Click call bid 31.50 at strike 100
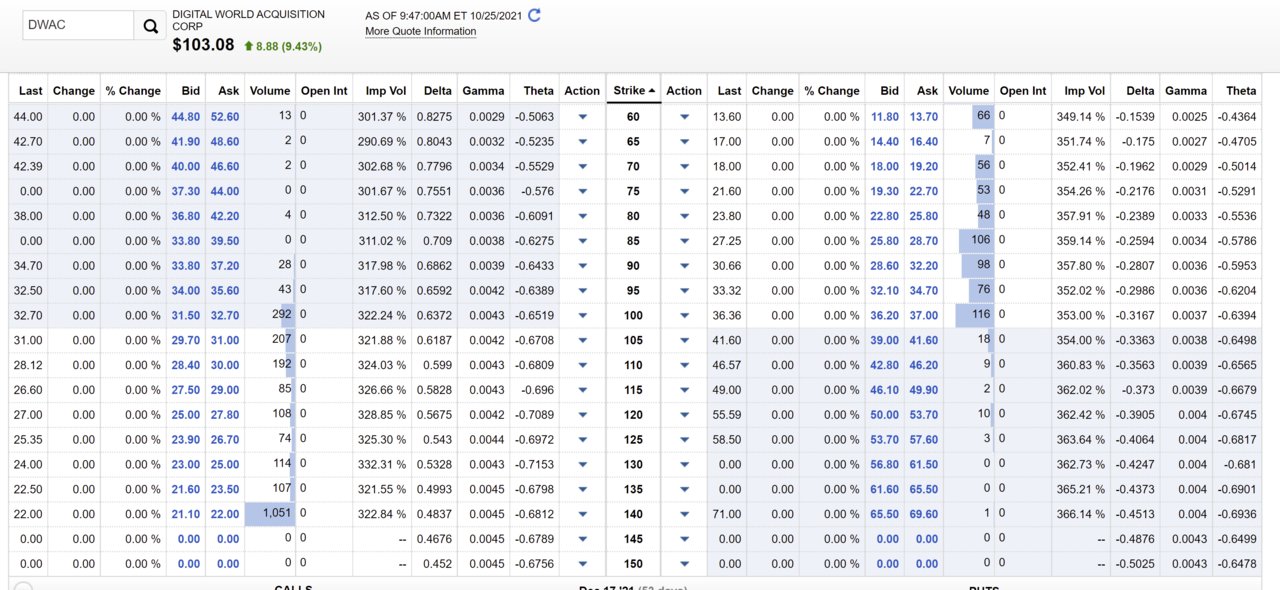This screenshot has width=1280, height=590. click(x=186, y=316)
